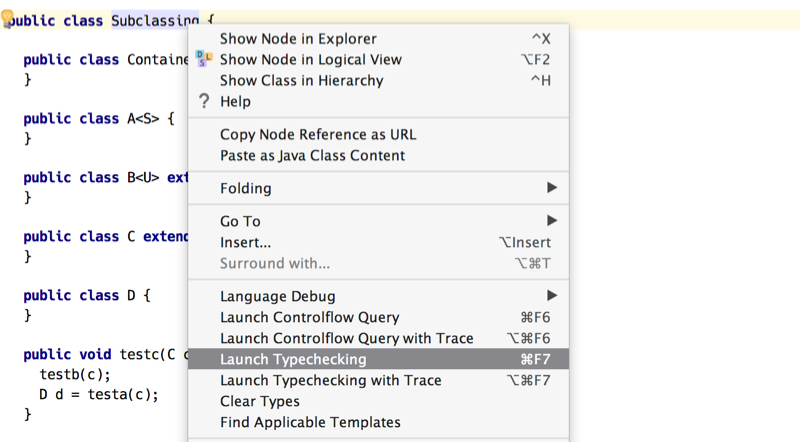Expand the Folding submenu arrow
The image size is (800, 442).
click(552, 188)
